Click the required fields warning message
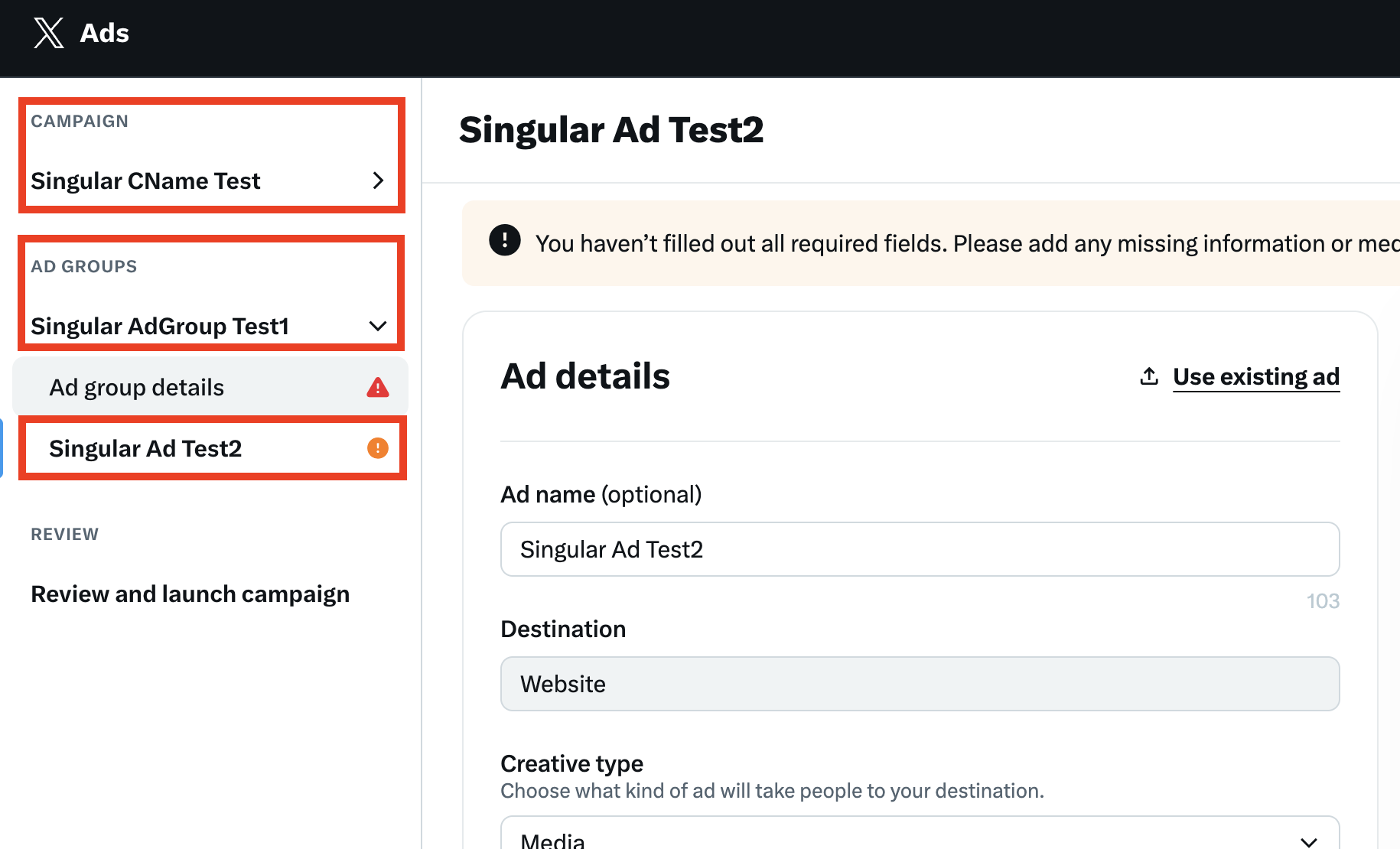This screenshot has width=1400, height=849. tap(968, 243)
